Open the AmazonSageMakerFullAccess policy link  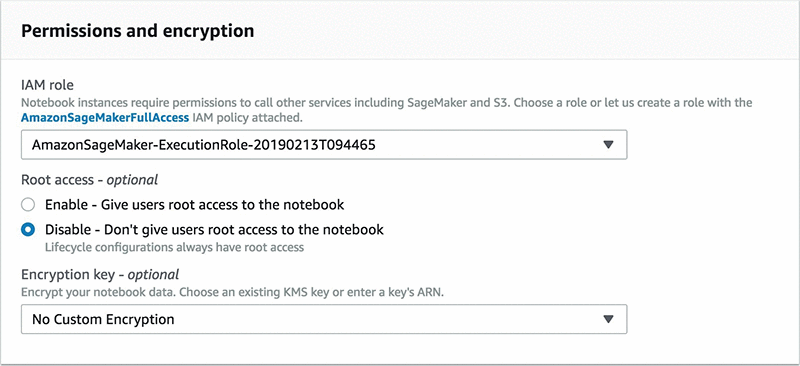click(x=105, y=118)
